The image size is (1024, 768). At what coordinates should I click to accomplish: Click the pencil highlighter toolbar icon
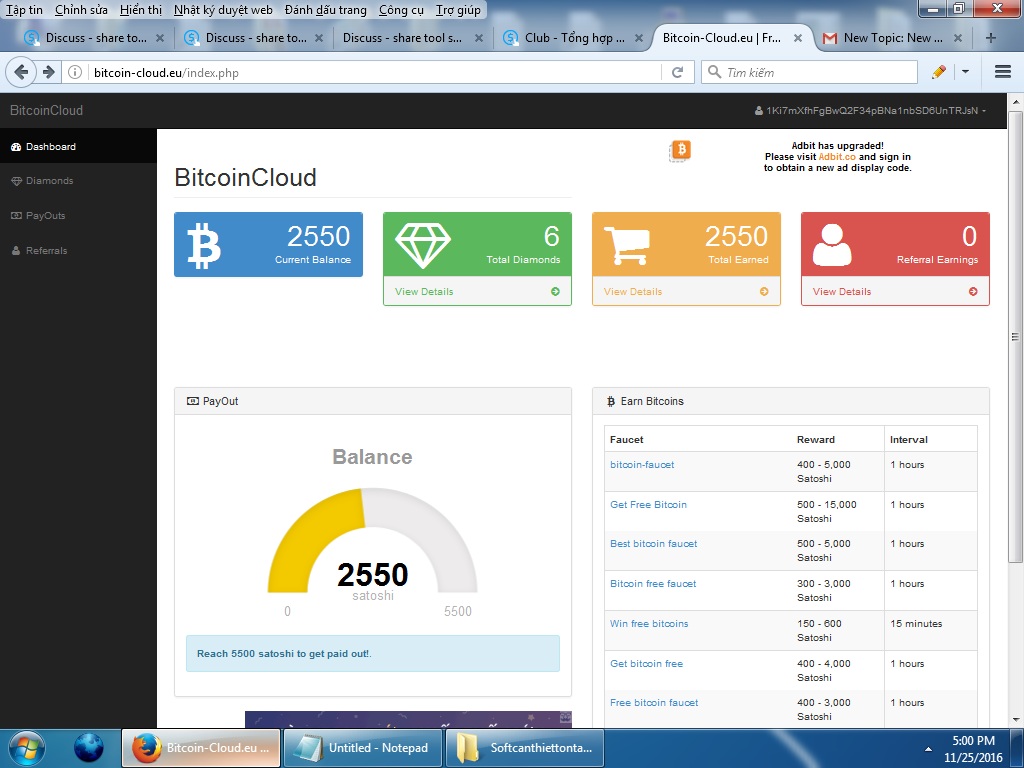[x=938, y=72]
